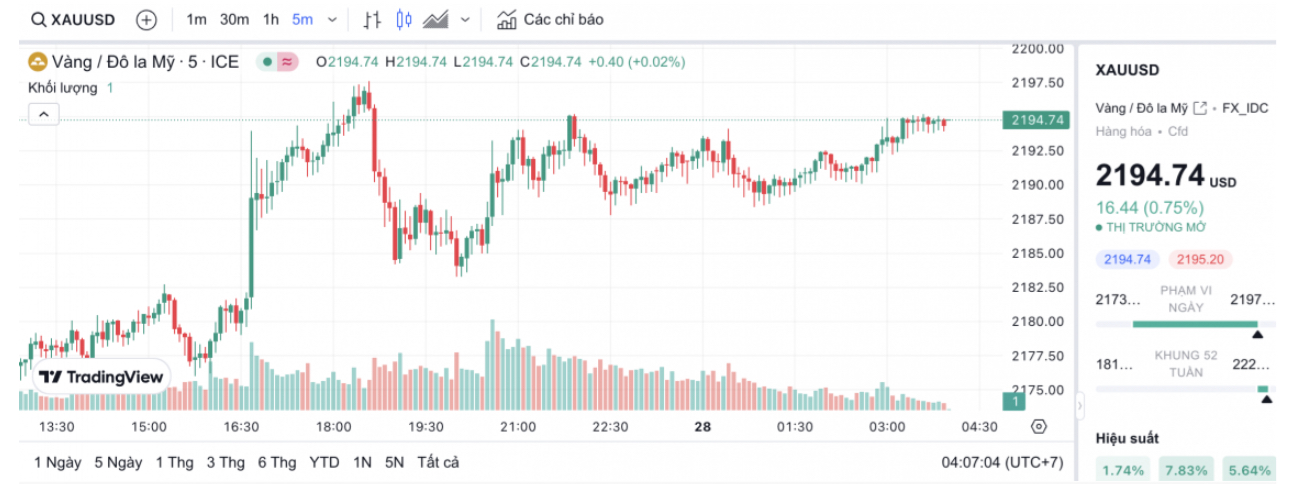Collapse the indicator legend with chevron
1290x484 pixels.
[x=44, y=115]
